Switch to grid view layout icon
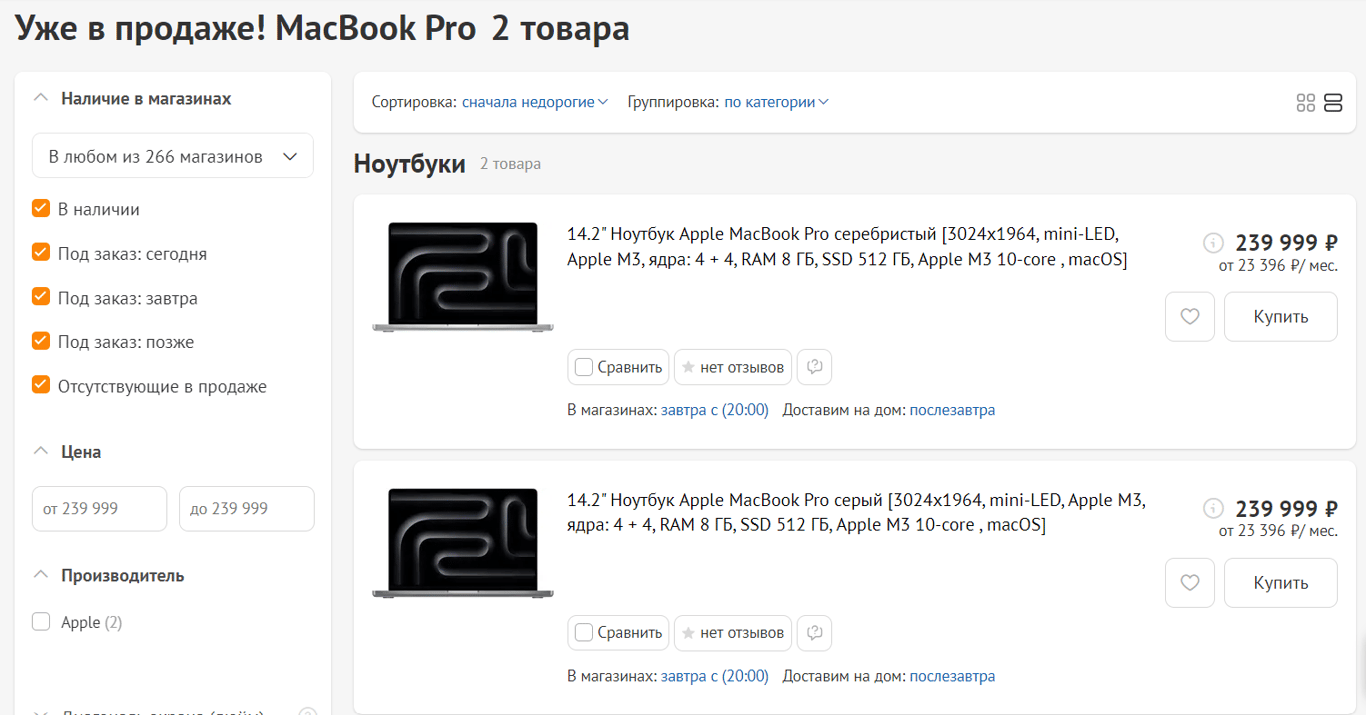1366x715 pixels. pyautogui.click(x=1305, y=102)
